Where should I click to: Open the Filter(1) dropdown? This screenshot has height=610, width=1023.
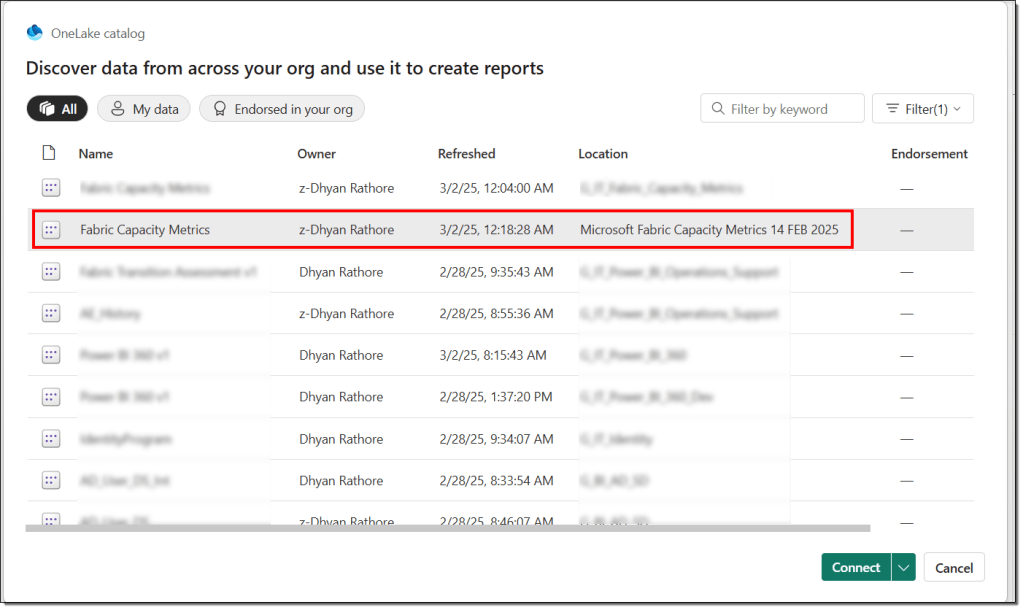(922, 108)
